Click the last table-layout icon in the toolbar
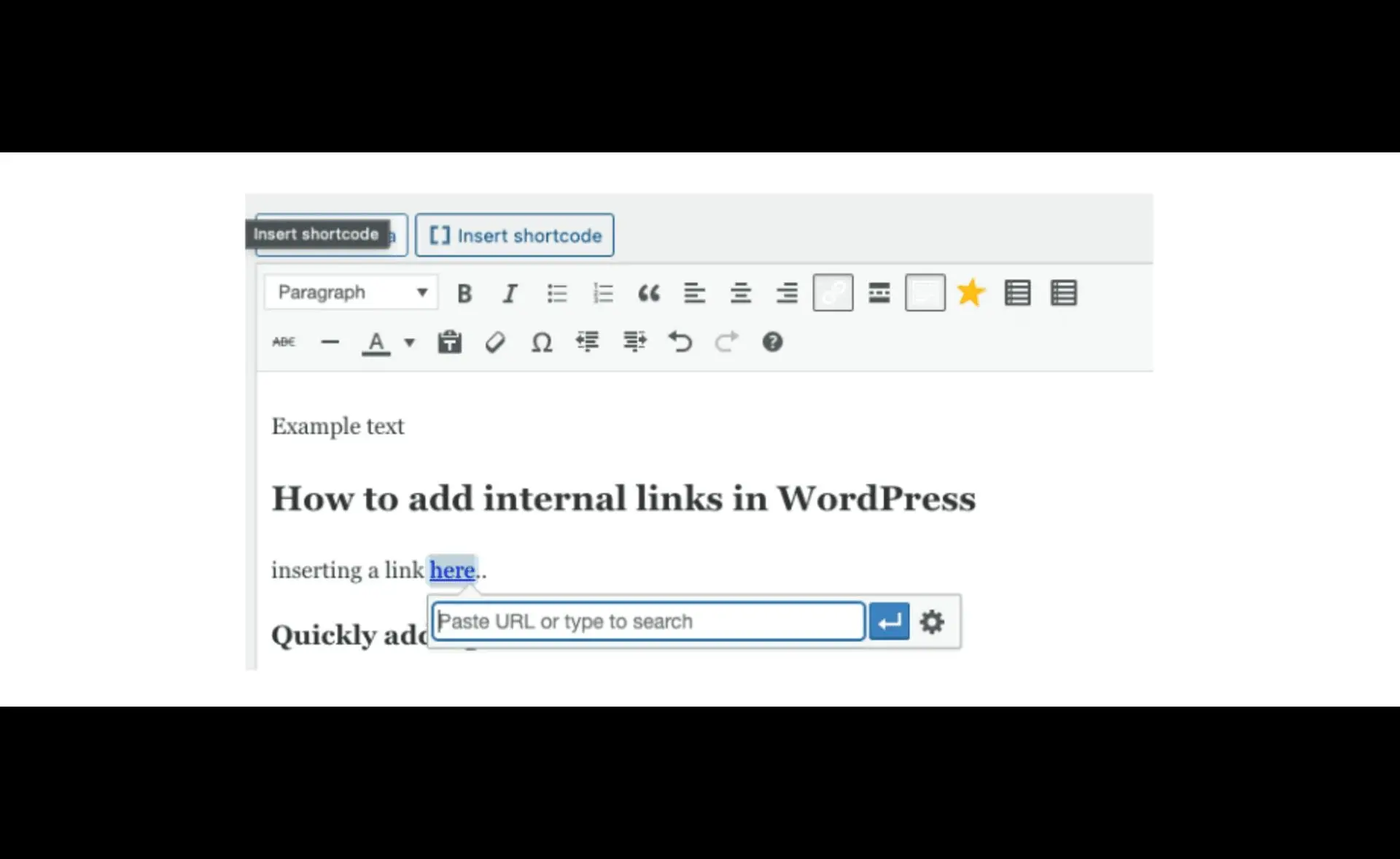The height and width of the screenshot is (859, 1400). click(1064, 293)
